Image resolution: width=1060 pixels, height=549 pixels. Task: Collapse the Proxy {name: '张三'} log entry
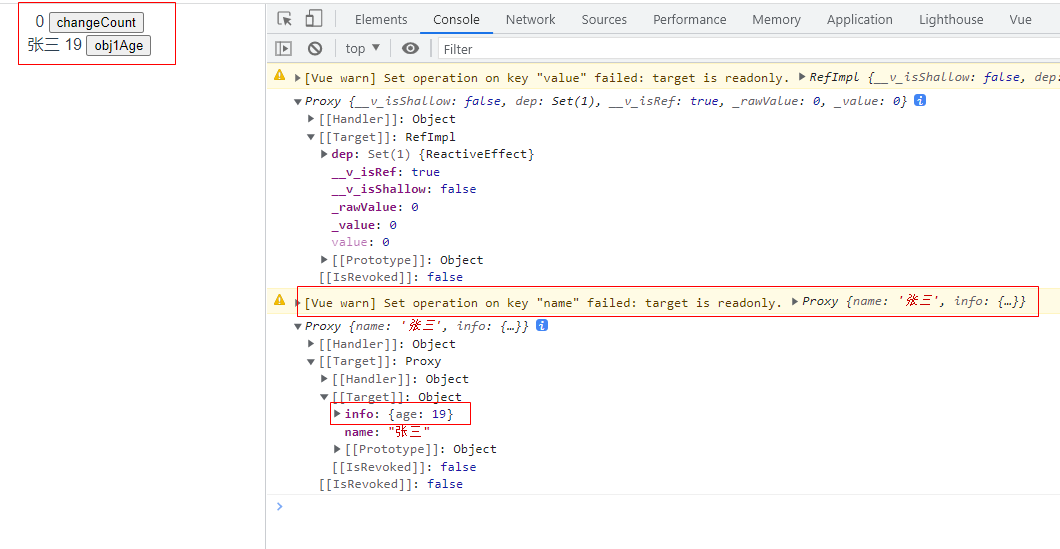click(298, 327)
